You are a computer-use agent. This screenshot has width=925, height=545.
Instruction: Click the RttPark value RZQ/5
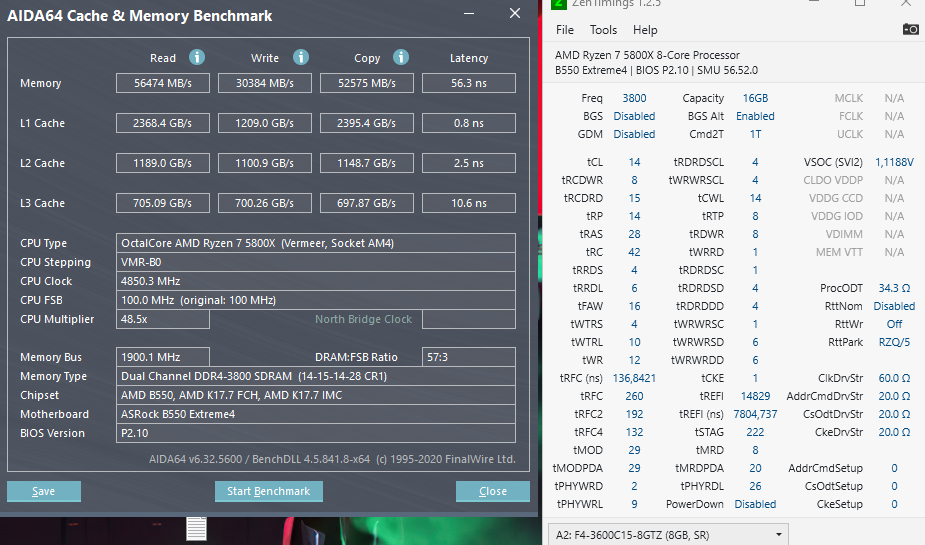click(x=894, y=342)
